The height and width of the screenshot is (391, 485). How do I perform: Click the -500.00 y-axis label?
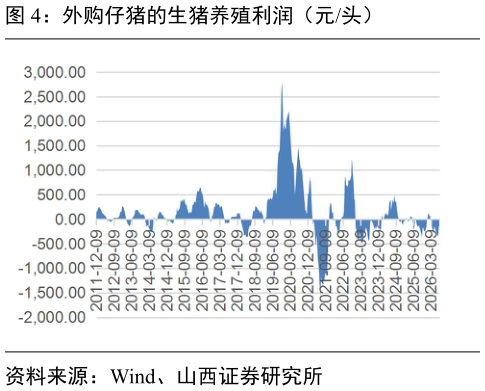(x=59, y=244)
